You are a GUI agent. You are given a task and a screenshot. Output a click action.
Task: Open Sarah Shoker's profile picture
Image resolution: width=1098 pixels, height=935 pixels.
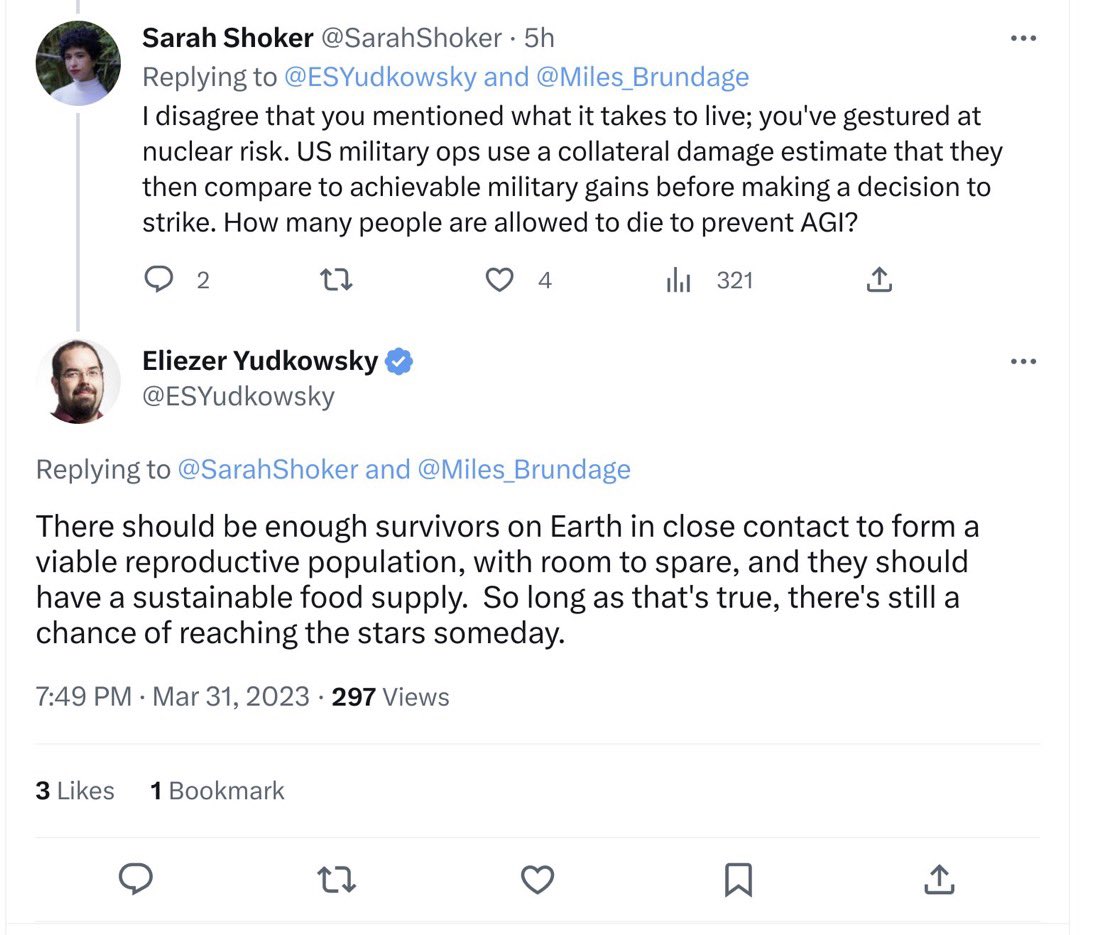pyautogui.click(x=78, y=62)
